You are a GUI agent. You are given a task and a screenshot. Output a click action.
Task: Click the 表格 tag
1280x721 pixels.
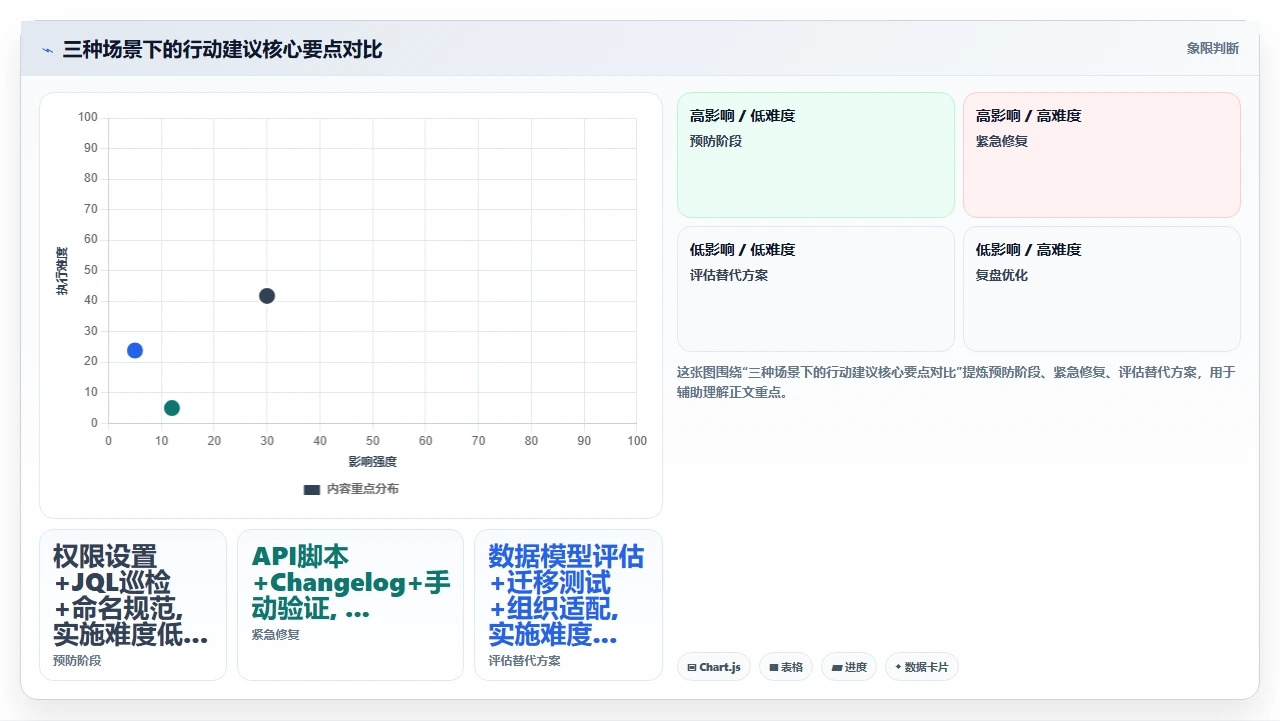(x=786, y=667)
